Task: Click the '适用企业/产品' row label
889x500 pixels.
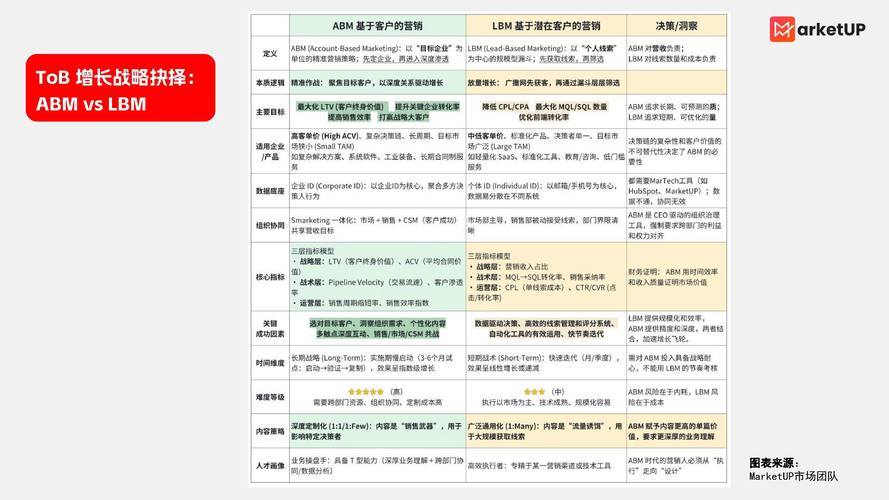Action: click(270, 151)
